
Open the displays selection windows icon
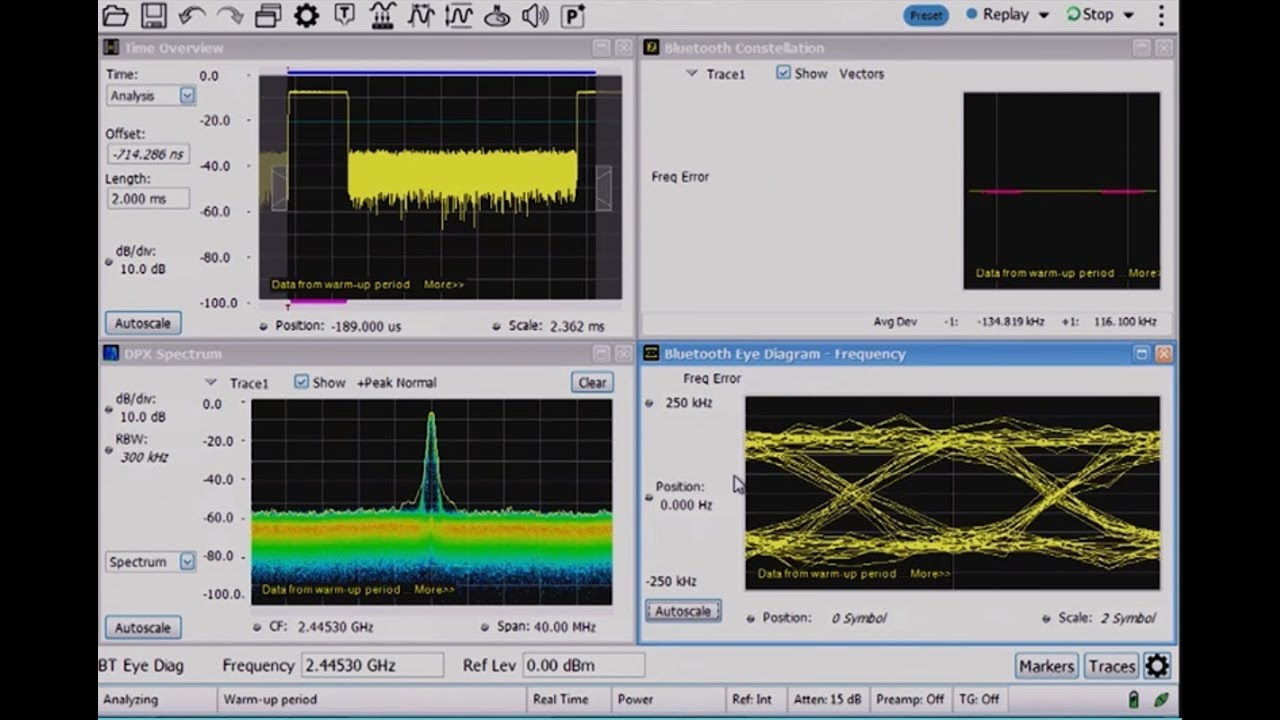click(268, 15)
